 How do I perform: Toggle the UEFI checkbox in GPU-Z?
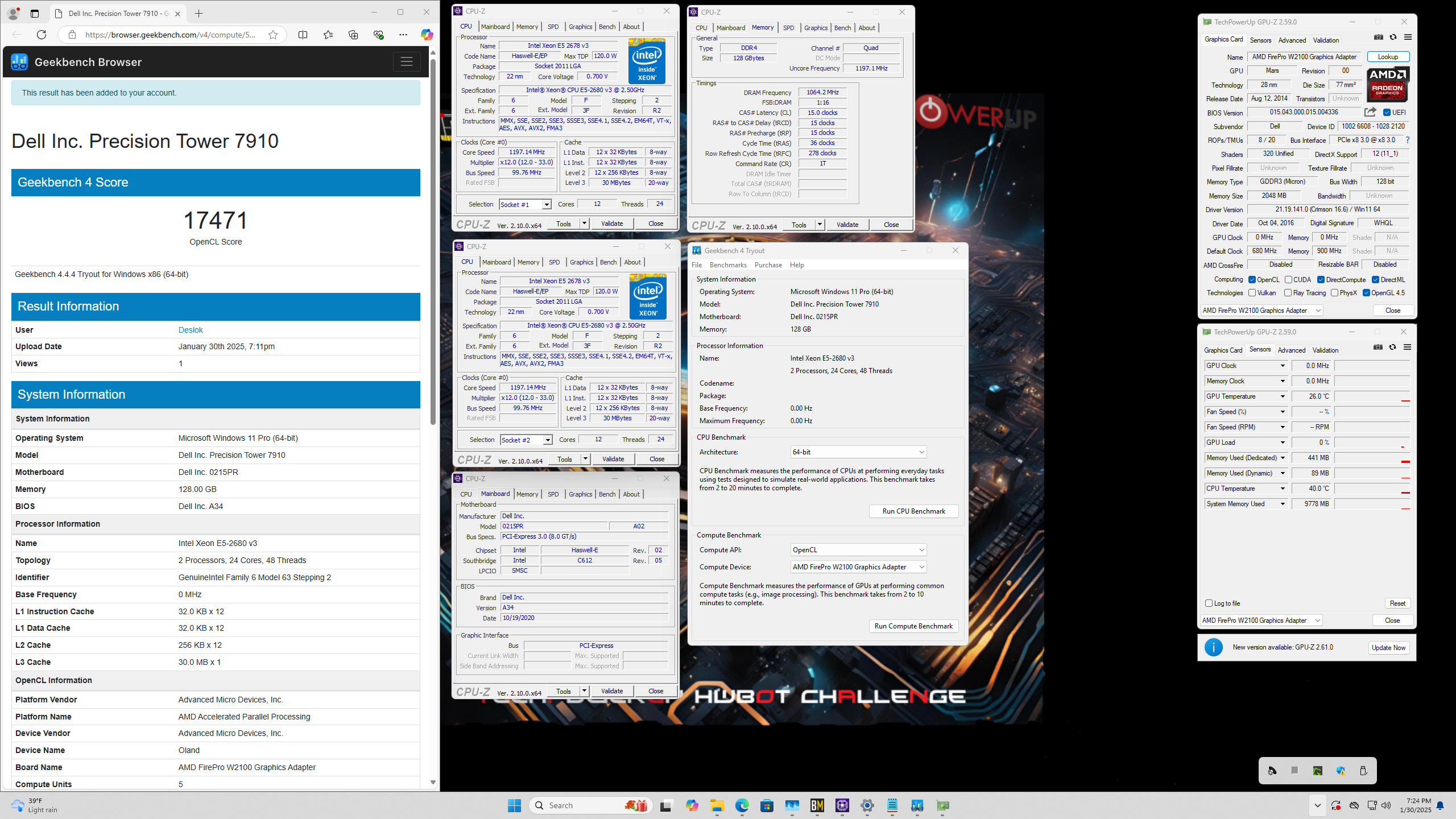[x=1387, y=113]
